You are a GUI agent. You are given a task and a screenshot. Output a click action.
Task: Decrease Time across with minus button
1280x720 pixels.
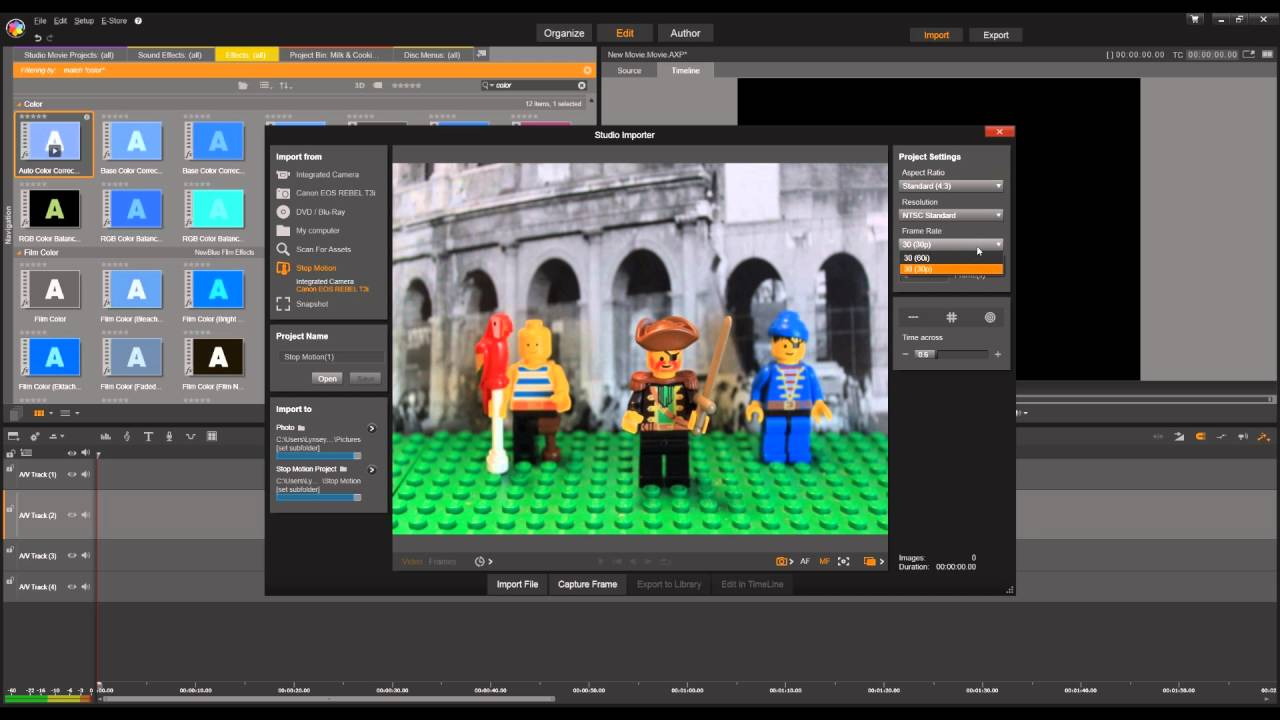click(x=906, y=354)
